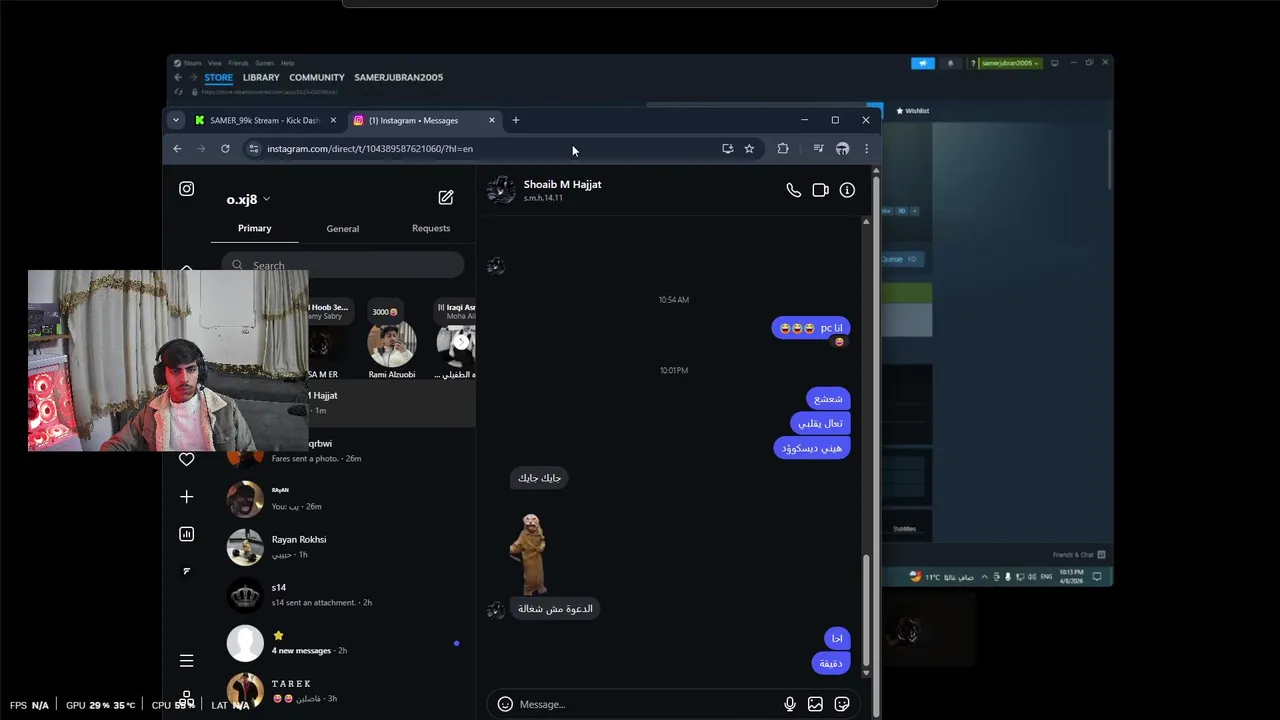
Task: Open Chrome extensions puzzle icon
Action: tap(783, 149)
